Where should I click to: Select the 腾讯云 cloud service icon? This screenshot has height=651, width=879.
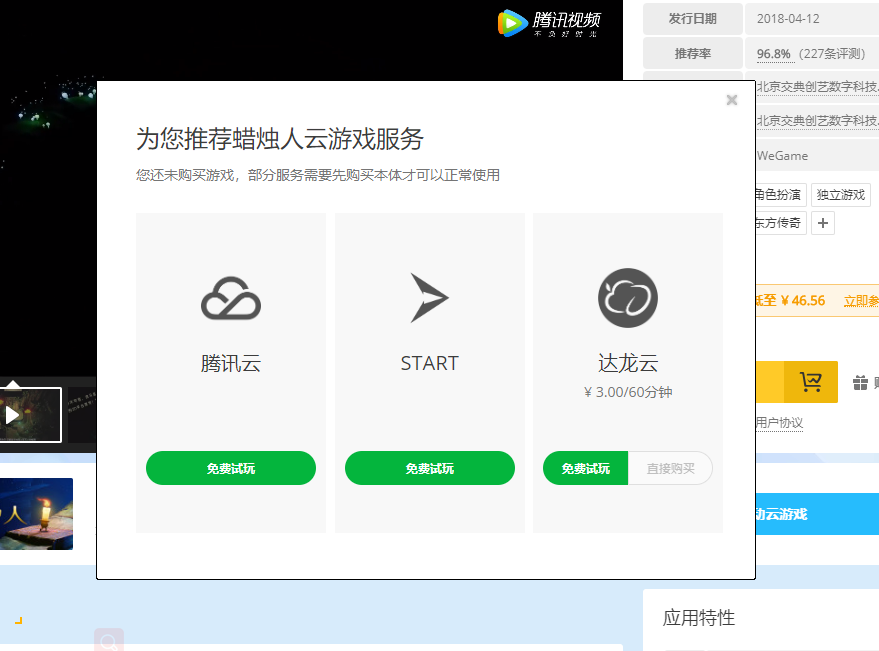(x=230, y=296)
